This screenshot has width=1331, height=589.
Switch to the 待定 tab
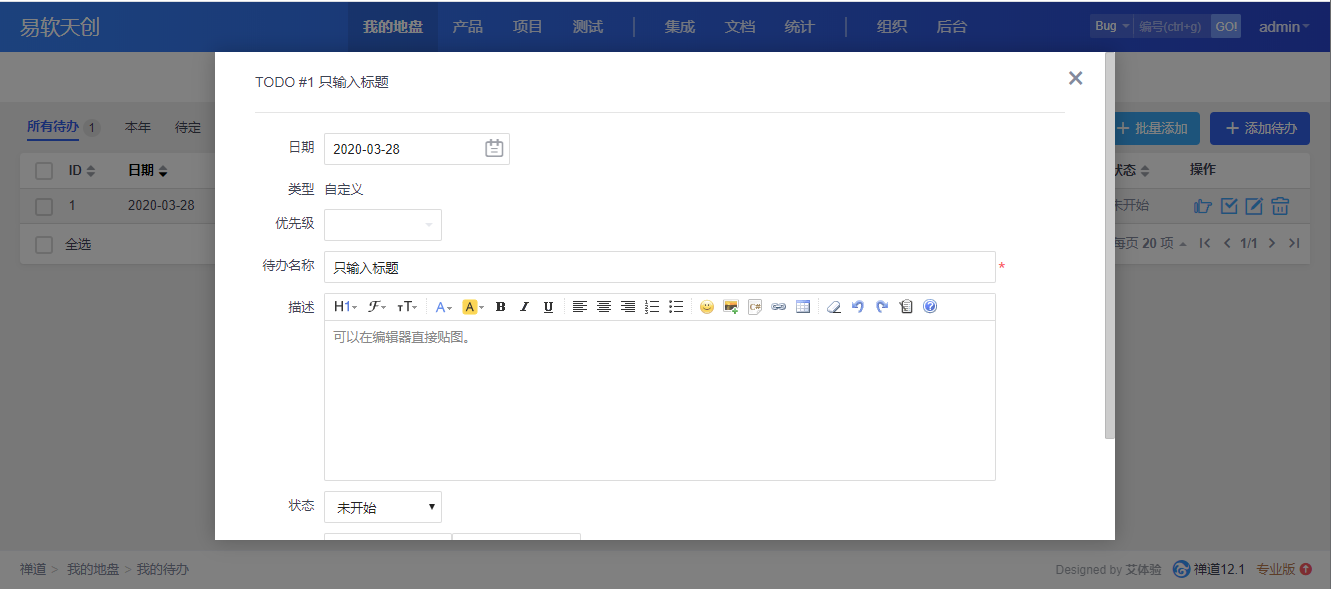point(188,127)
